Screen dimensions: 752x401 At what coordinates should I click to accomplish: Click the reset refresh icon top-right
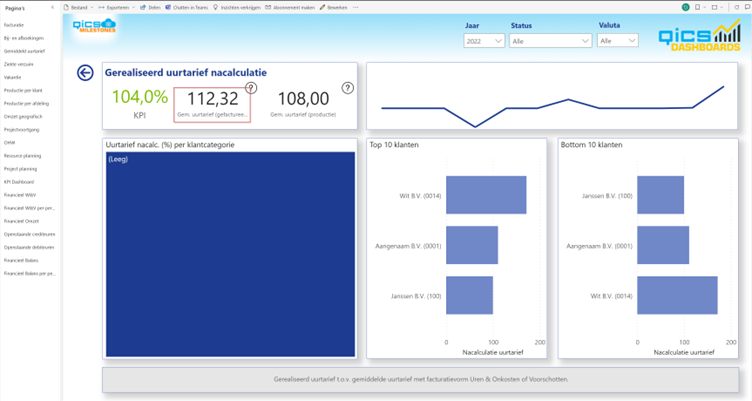tap(737, 7)
